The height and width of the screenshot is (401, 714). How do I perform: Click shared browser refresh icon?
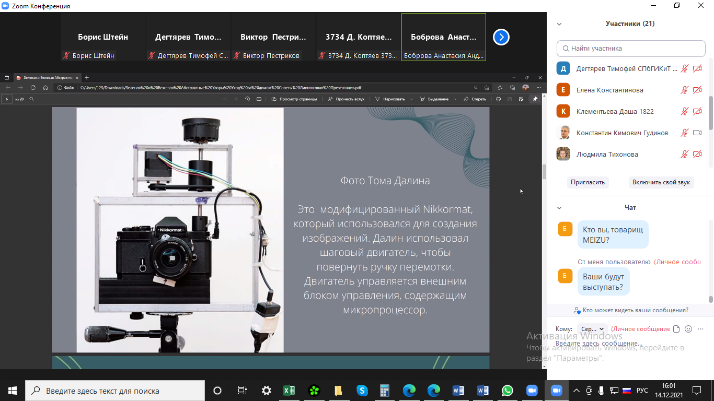[33, 87]
